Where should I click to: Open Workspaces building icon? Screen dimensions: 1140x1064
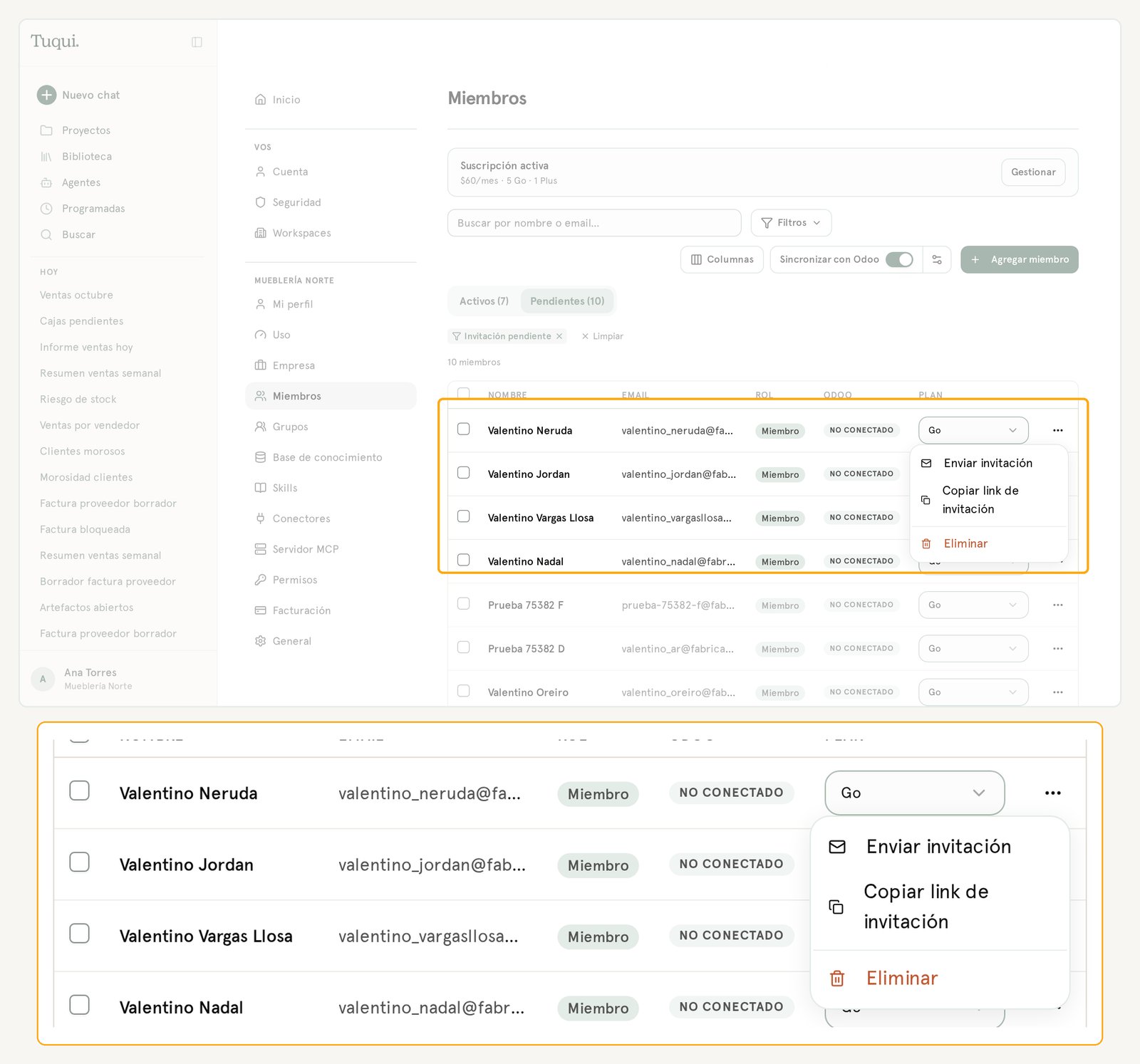[261, 233]
